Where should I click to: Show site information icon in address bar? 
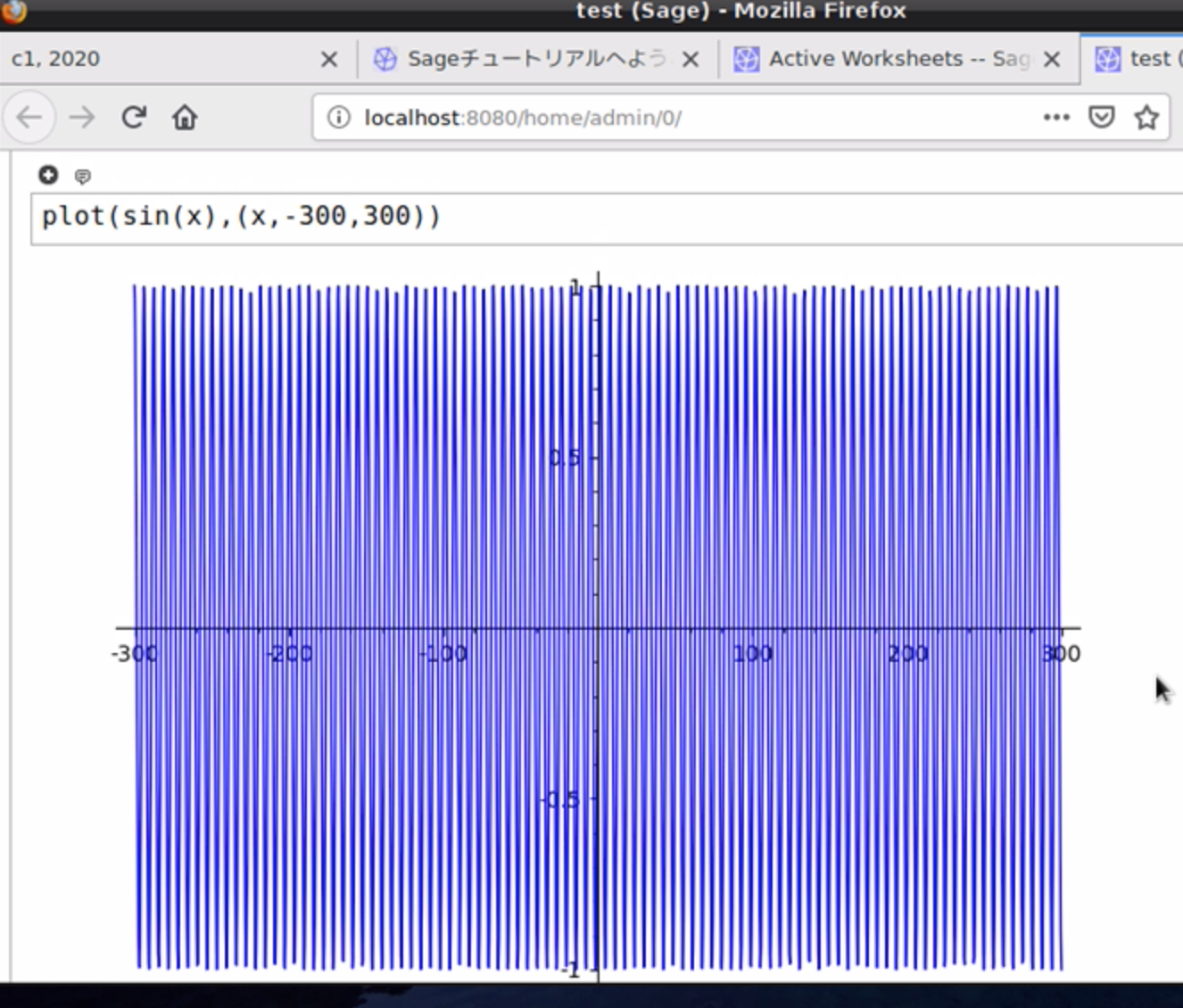point(339,117)
